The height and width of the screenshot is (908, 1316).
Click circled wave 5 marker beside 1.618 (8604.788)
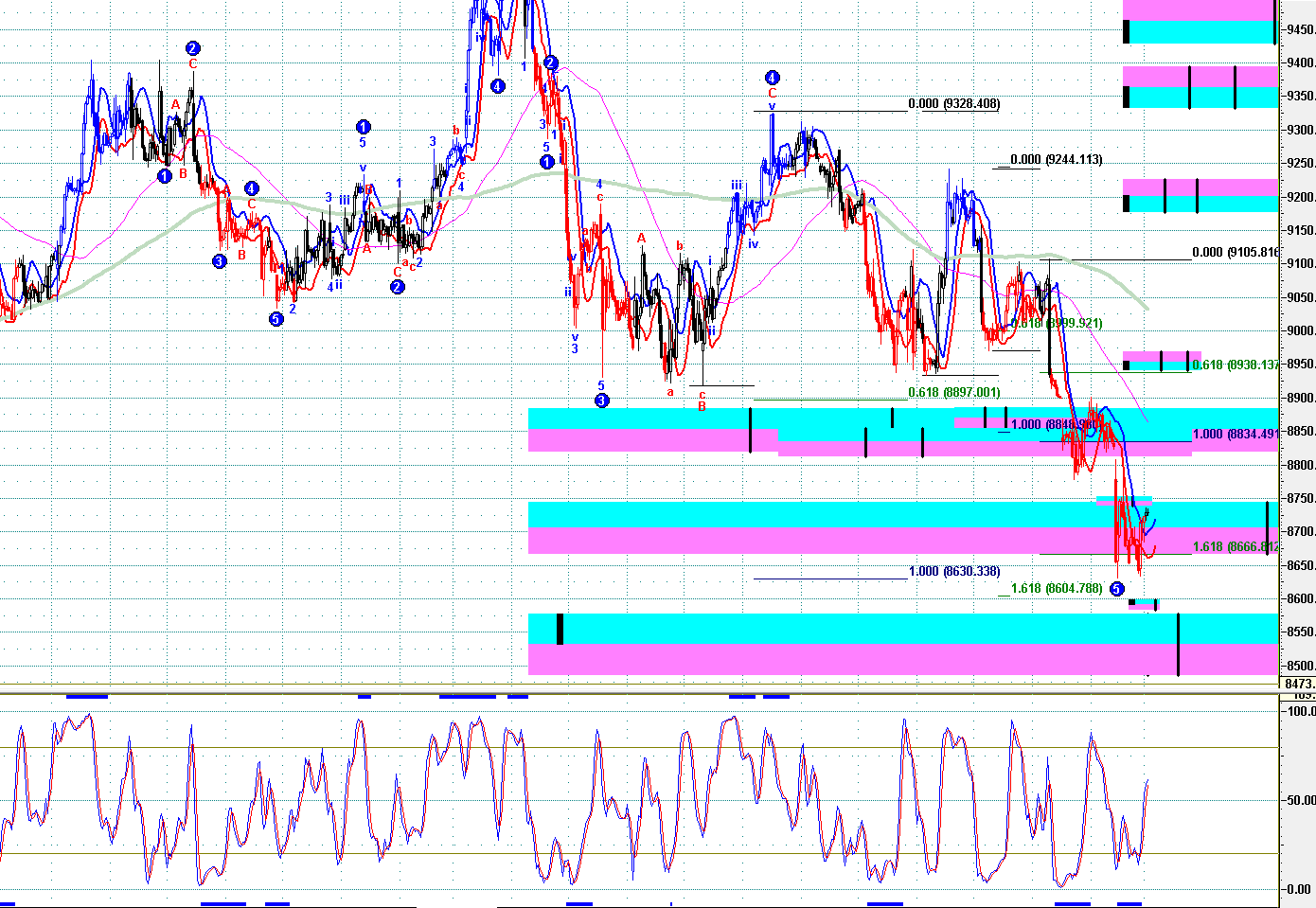[1116, 589]
